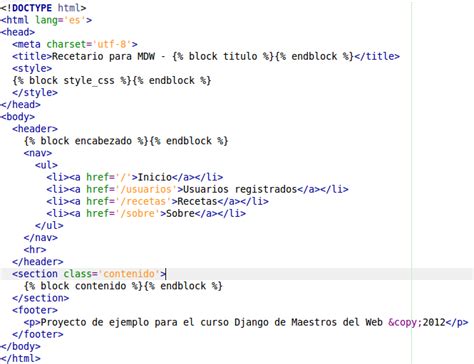Click the 'Sobre' list item line

point(146,213)
